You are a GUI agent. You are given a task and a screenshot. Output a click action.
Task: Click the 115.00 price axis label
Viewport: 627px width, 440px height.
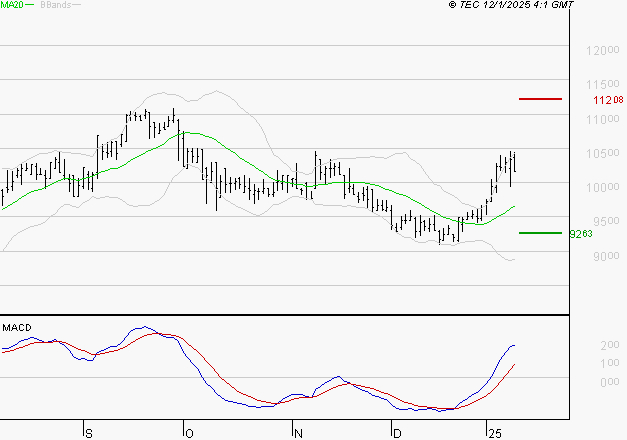[603, 84]
